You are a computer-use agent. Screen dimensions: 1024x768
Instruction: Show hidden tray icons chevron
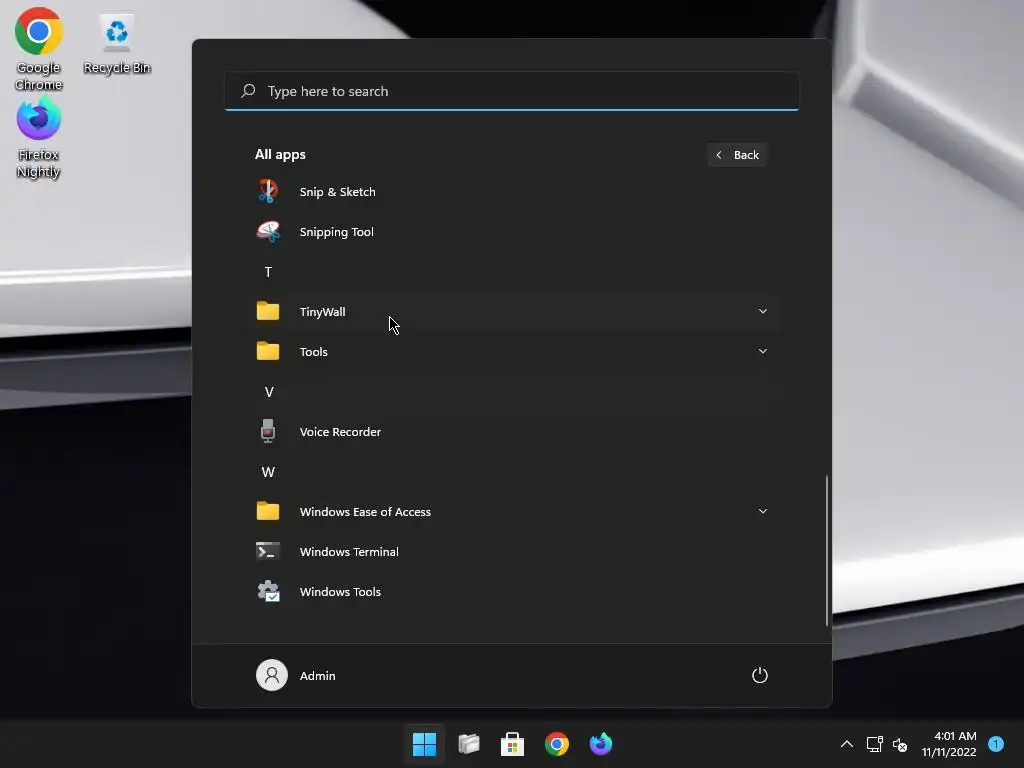pos(846,744)
